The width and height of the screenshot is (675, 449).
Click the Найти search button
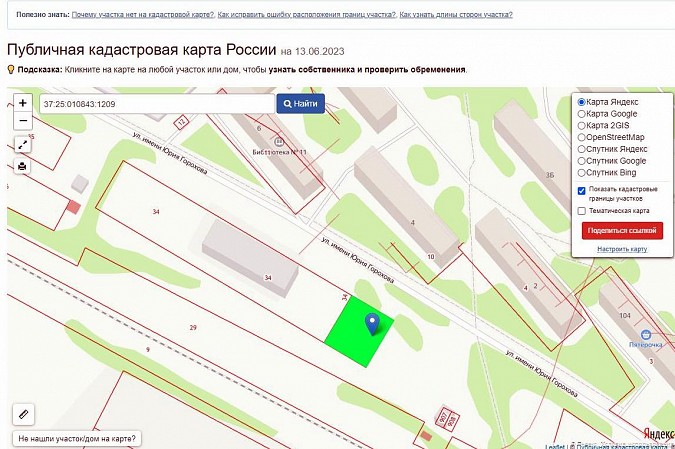pyautogui.click(x=300, y=104)
